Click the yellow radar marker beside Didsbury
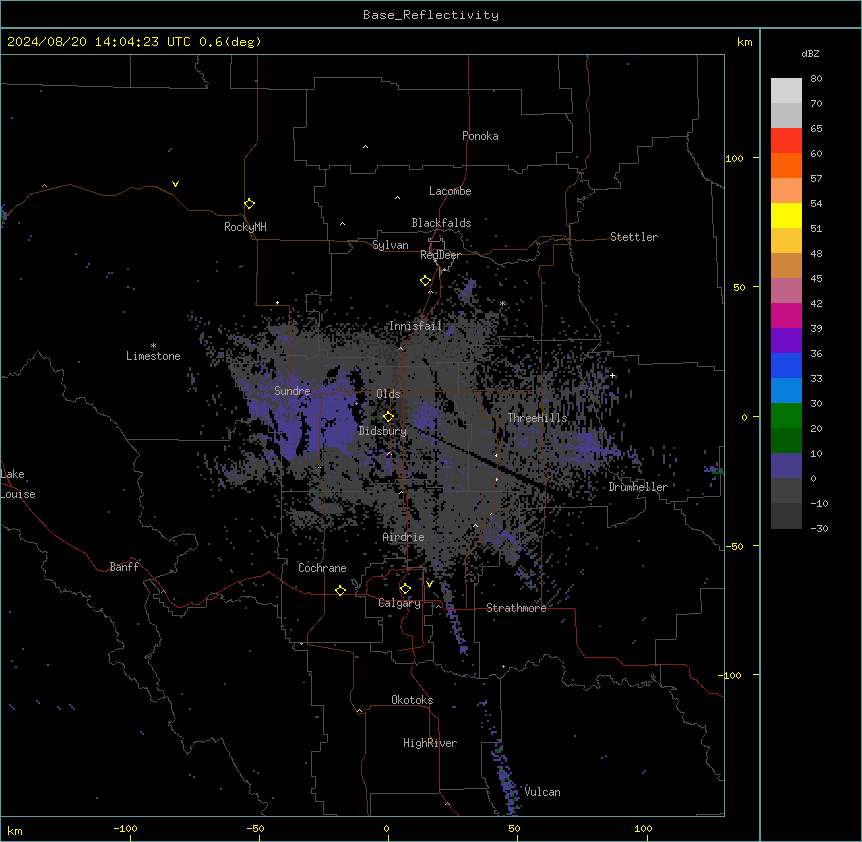Screen dimensions: 862x842 click(388, 417)
